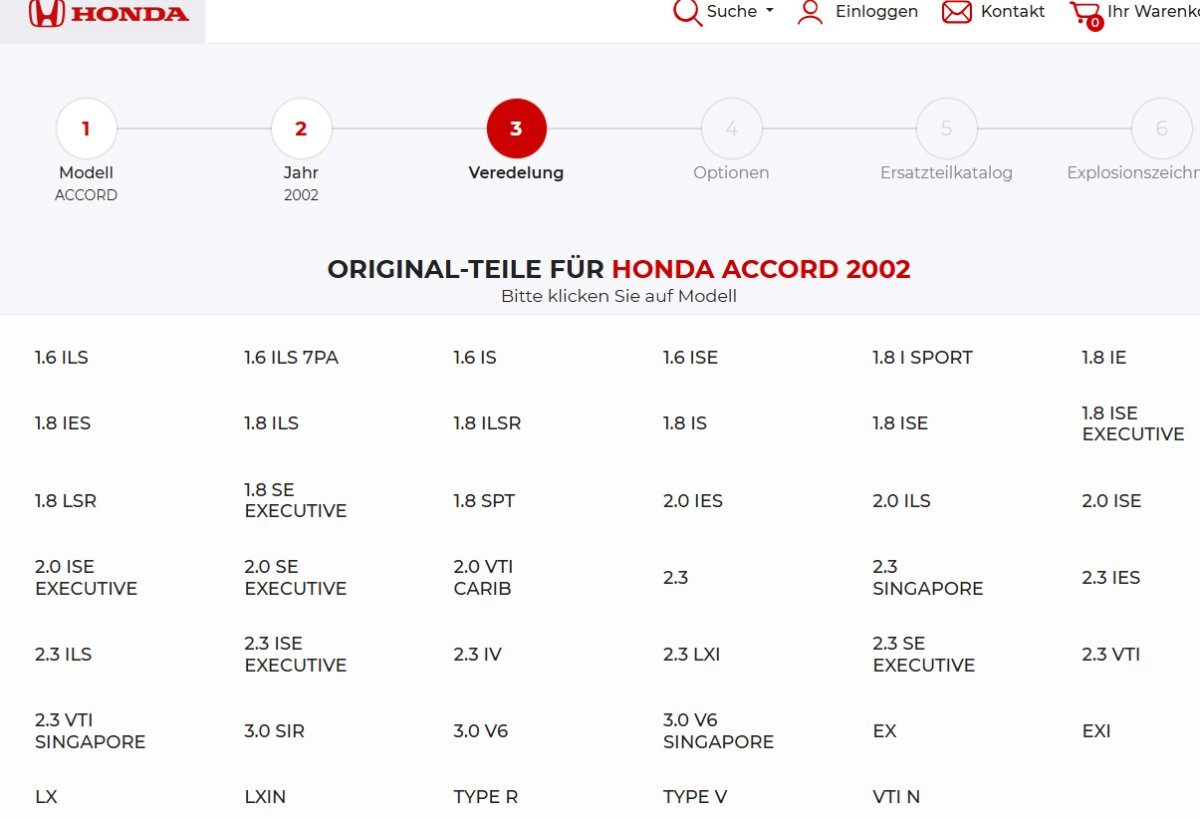Choose the 3.0 V6 model
Image resolution: width=1200 pixels, height=821 pixels.
[x=481, y=731]
